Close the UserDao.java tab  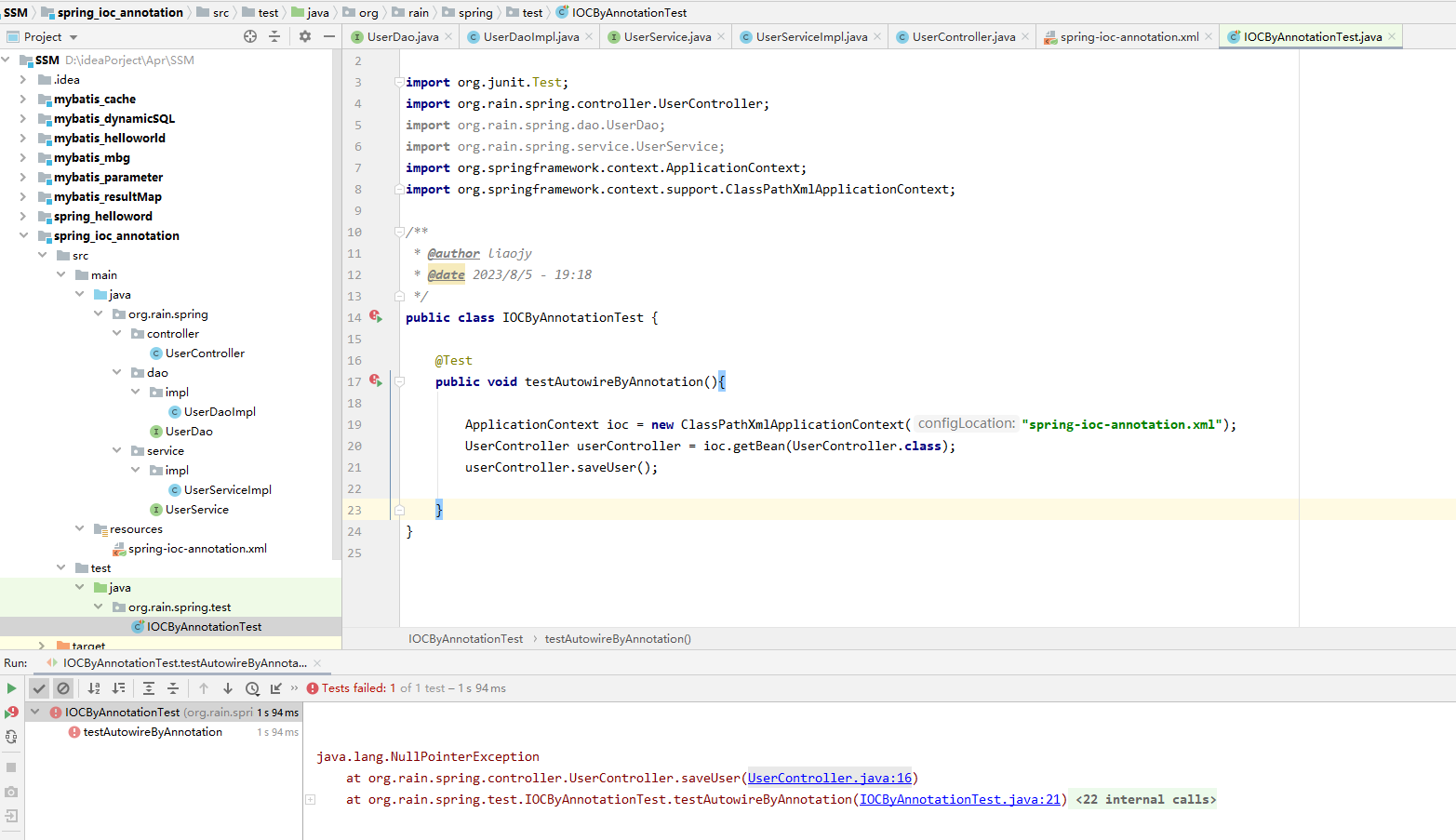[x=448, y=37]
